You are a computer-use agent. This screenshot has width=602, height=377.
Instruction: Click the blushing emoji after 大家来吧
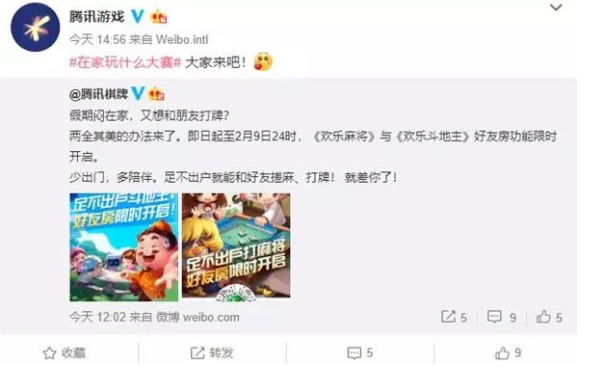pyautogui.click(x=263, y=61)
